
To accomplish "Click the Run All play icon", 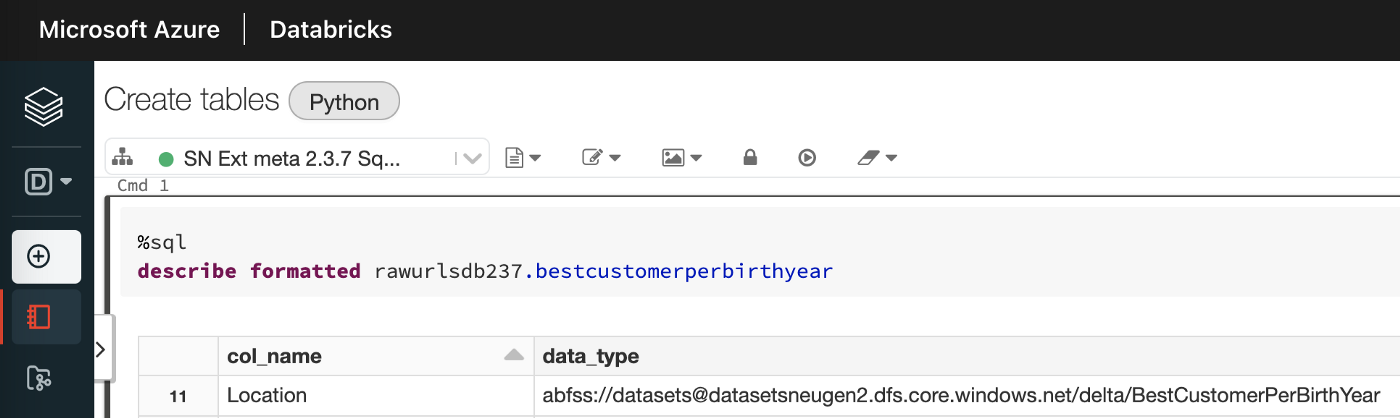I will pyautogui.click(x=807, y=158).
